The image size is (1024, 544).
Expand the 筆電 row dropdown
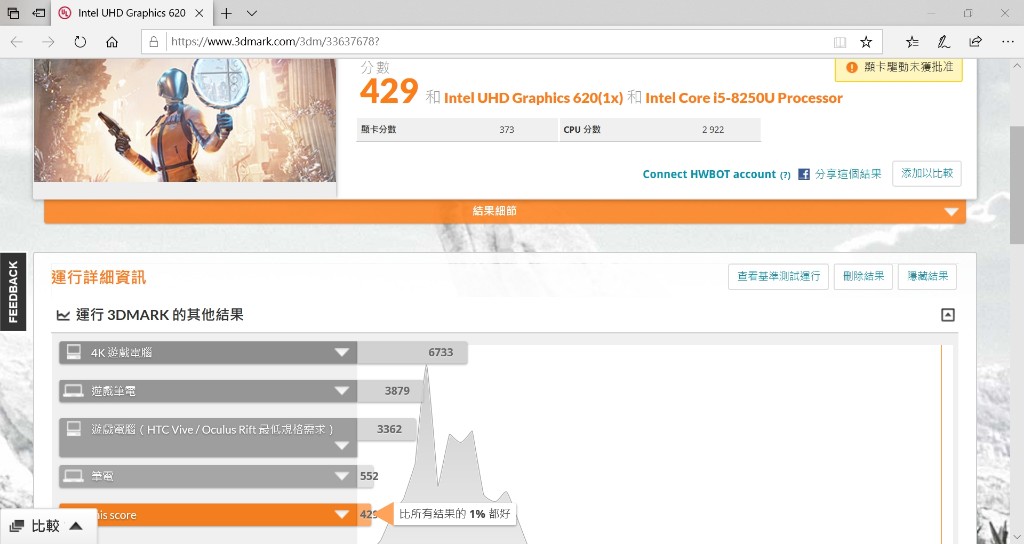342,476
